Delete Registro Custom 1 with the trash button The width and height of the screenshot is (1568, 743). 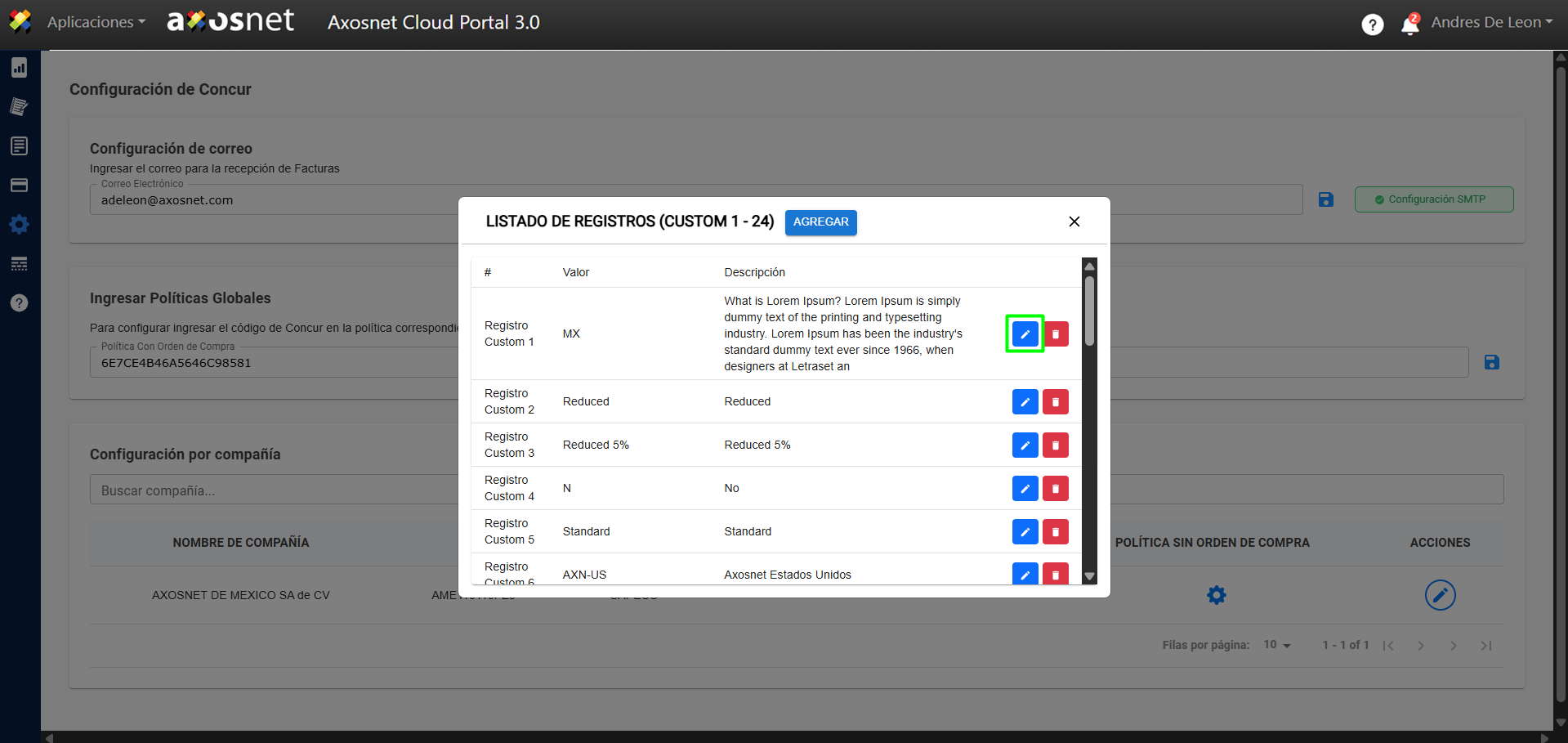coord(1056,333)
